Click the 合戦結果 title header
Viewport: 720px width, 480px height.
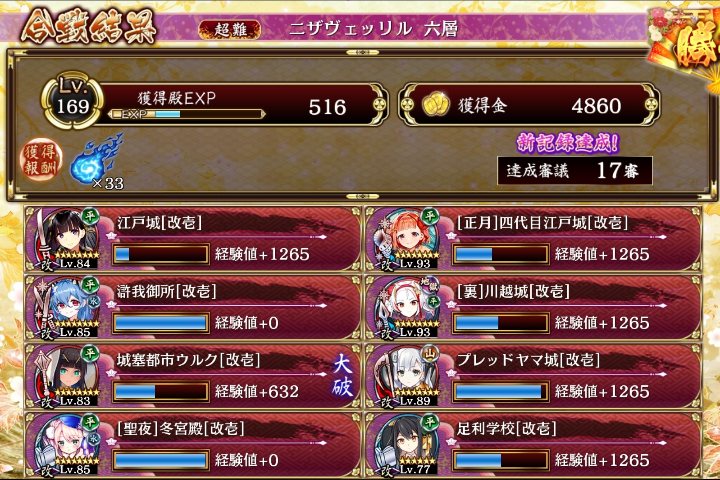click(x=89, y=27)
